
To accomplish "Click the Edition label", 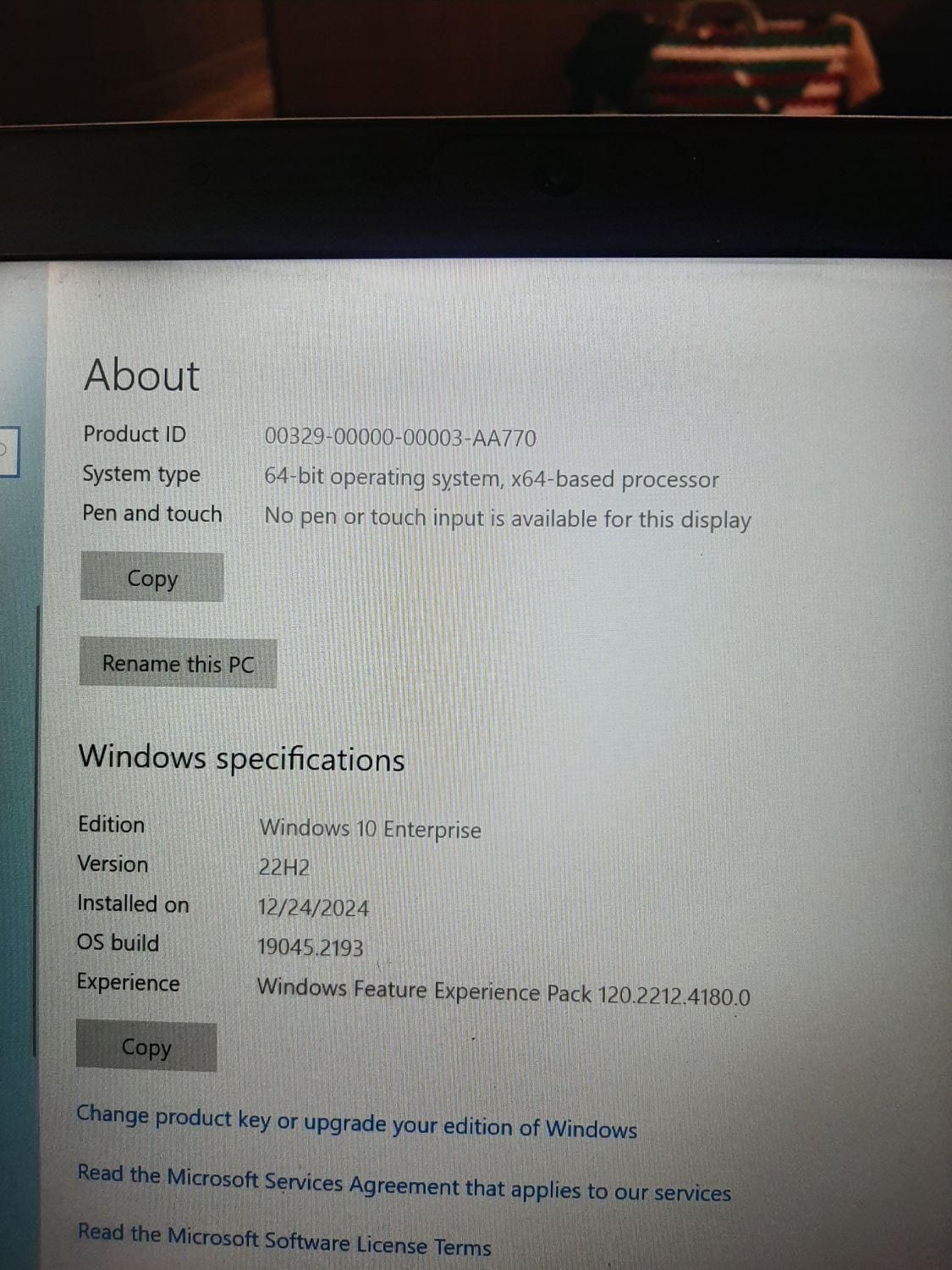I will click(x=111, y=824).
